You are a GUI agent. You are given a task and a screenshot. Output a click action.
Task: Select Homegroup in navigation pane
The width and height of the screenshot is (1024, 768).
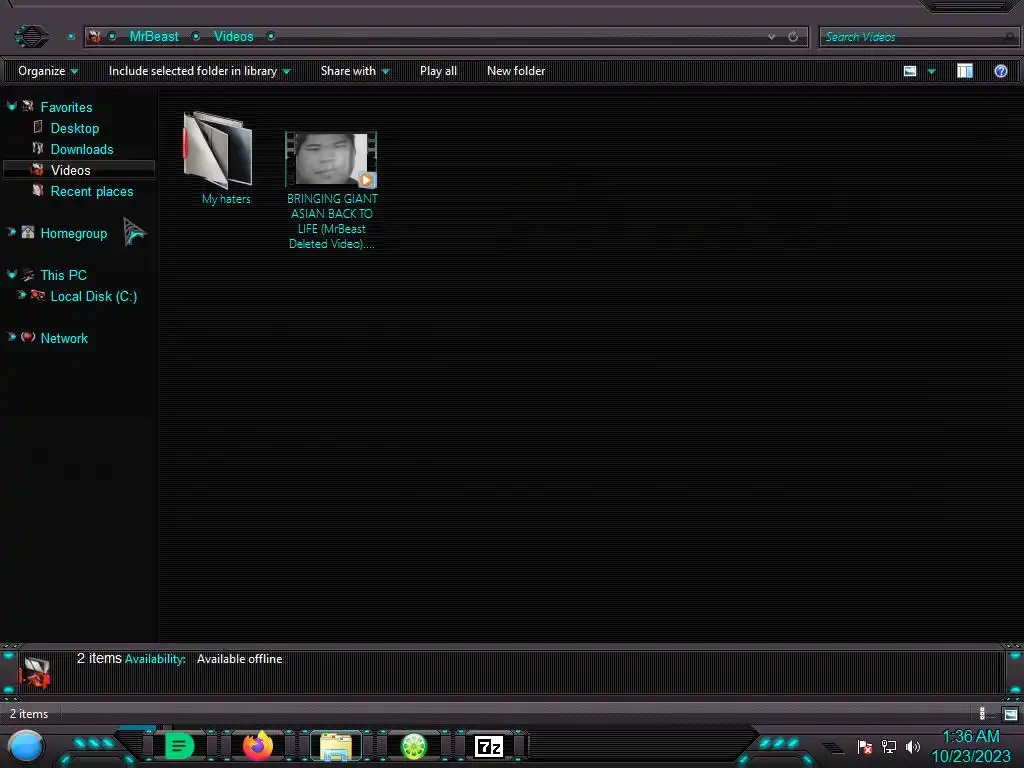tap(73, 233)
